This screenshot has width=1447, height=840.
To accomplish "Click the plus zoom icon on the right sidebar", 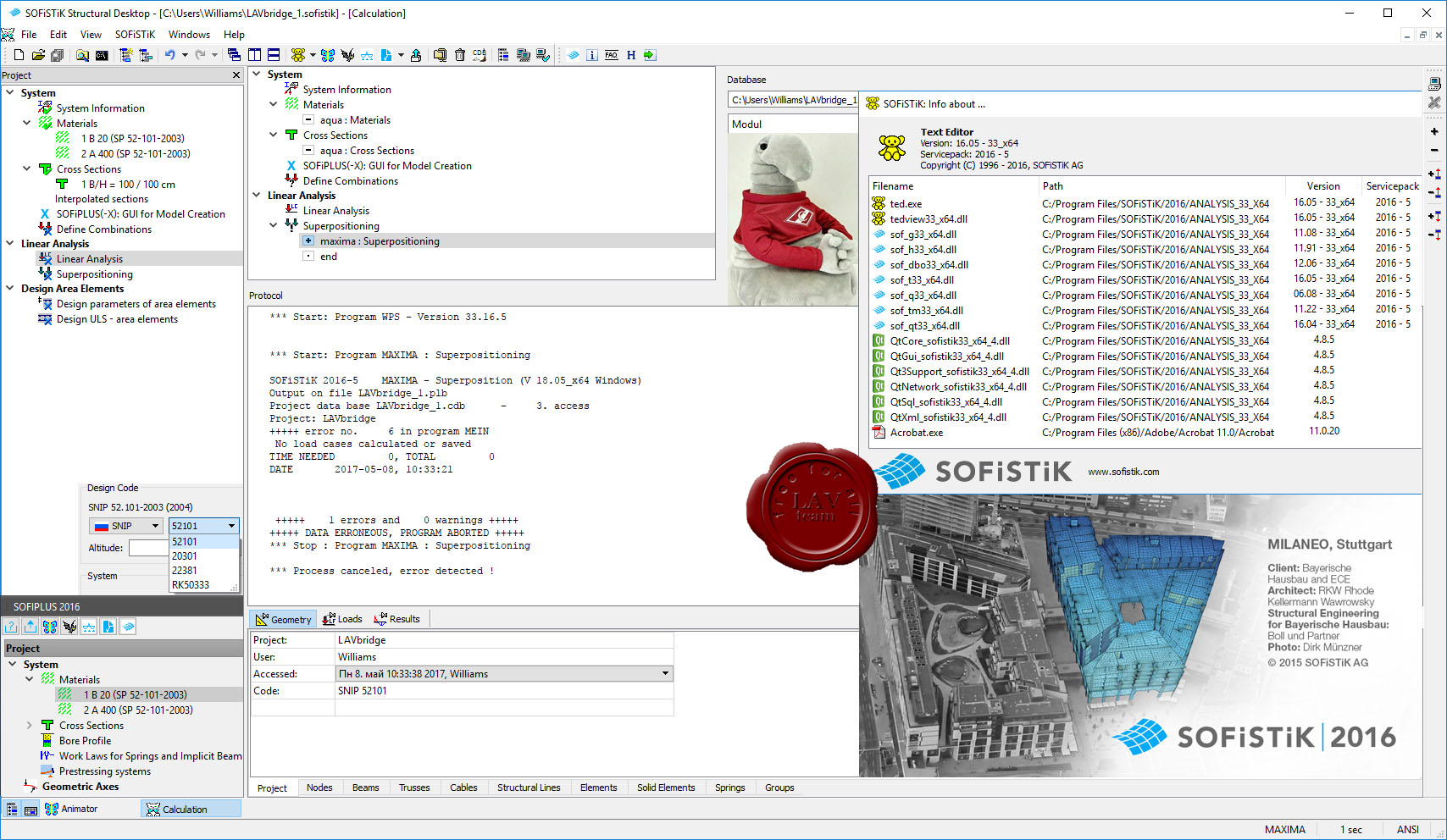I will coord(1434,131).
